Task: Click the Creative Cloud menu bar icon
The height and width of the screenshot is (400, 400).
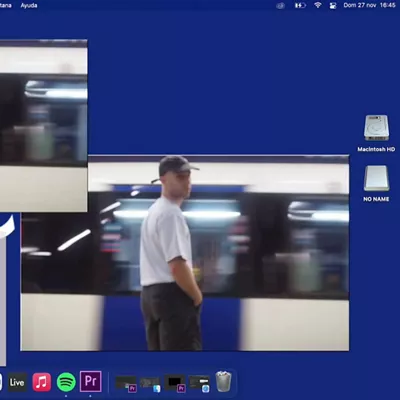Action: pyautogui.click(x=281, y=6)
